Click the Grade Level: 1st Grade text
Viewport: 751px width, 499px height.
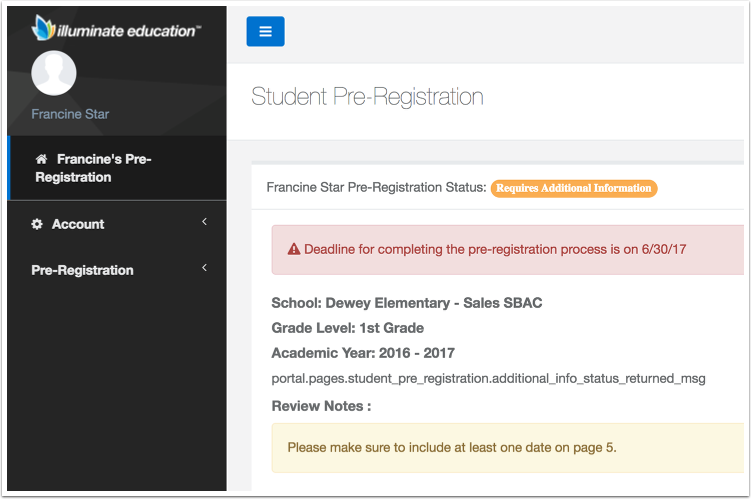pyautogui.click(x=348, y=328)
